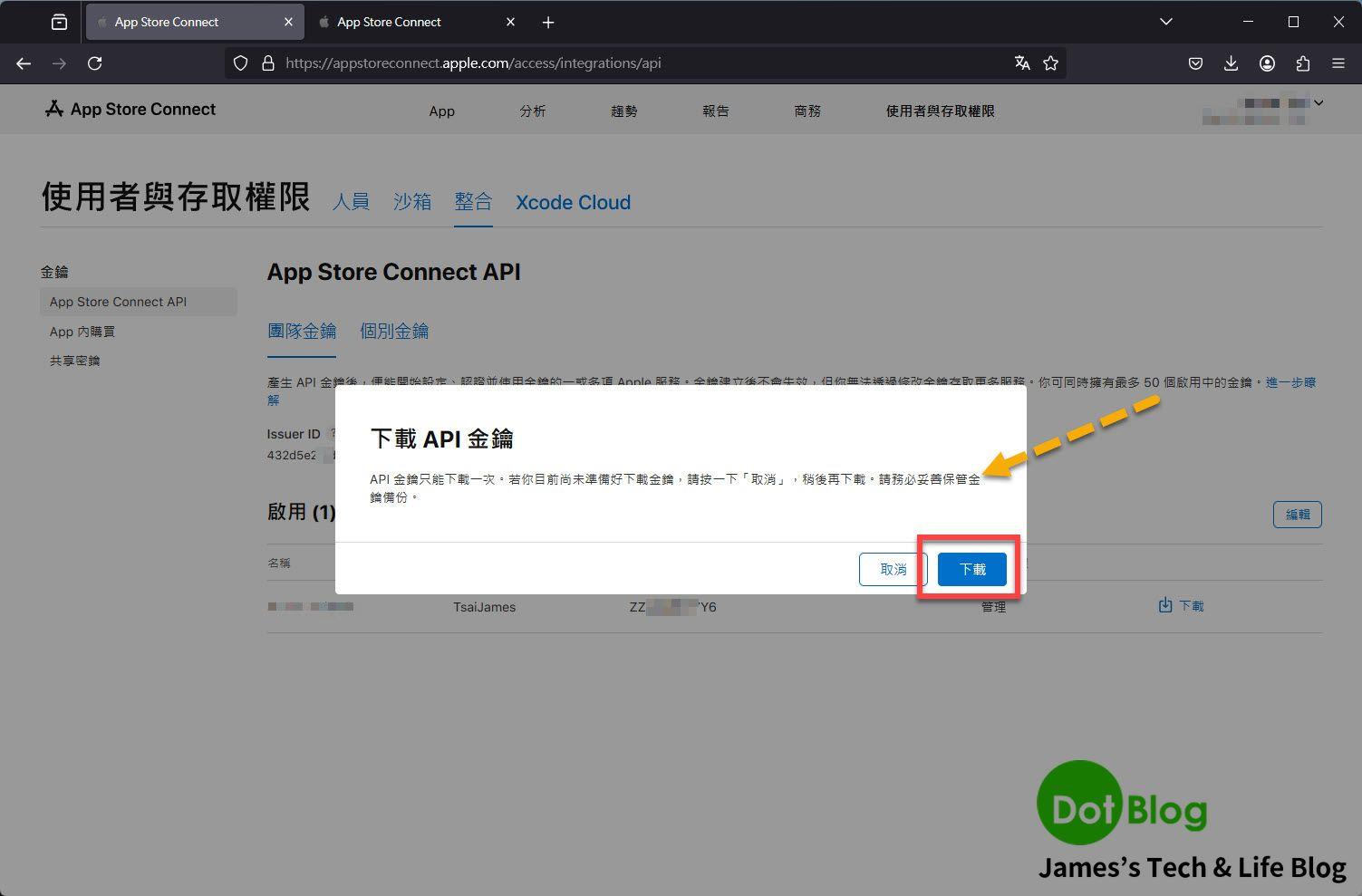Click the save to Pocket icon
The height and width of the screenshot is (896, 1362).
click(1195, 63)
